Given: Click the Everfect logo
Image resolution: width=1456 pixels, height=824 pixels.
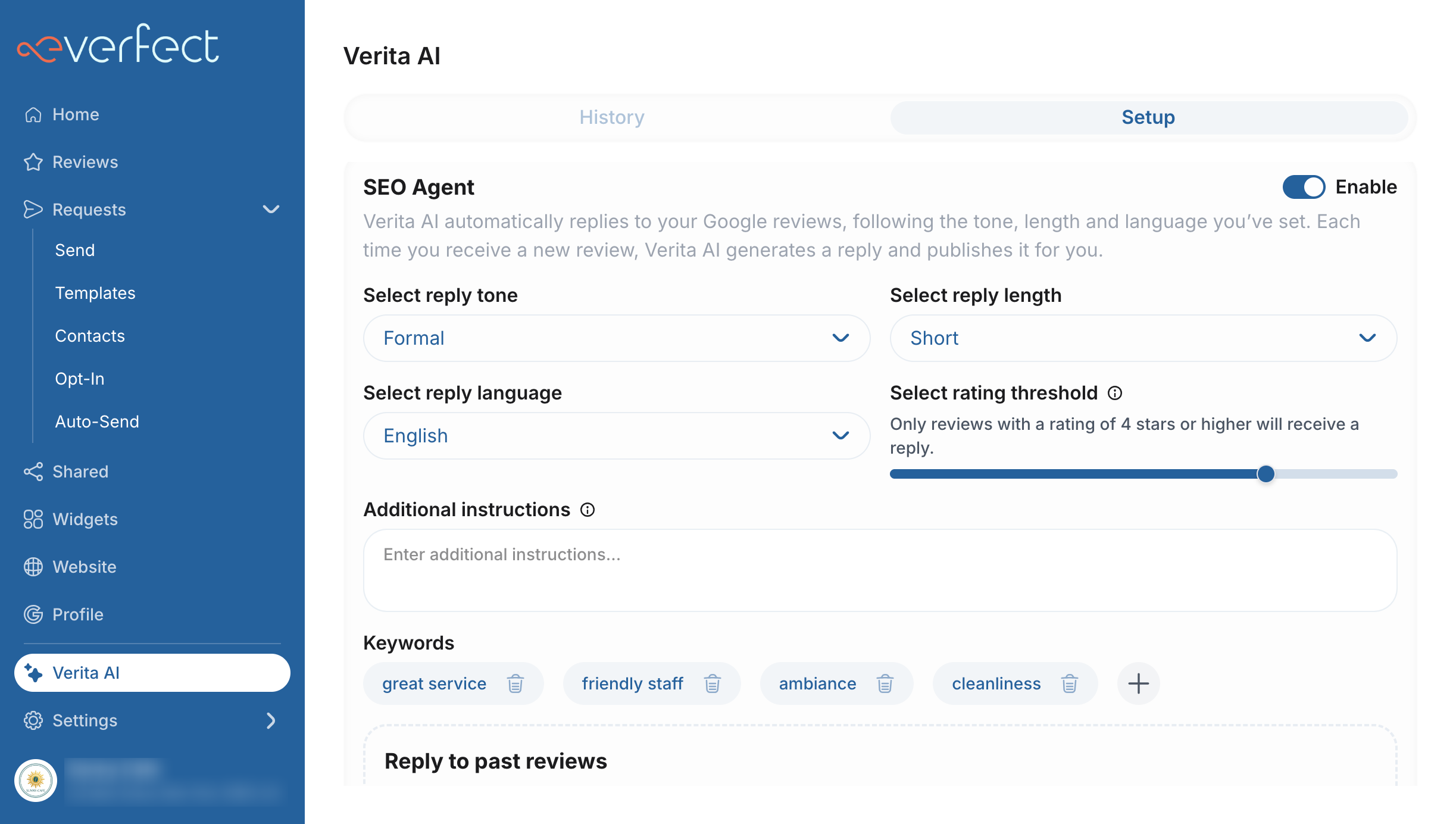Looking at the screenshot, I should [118, 45].
